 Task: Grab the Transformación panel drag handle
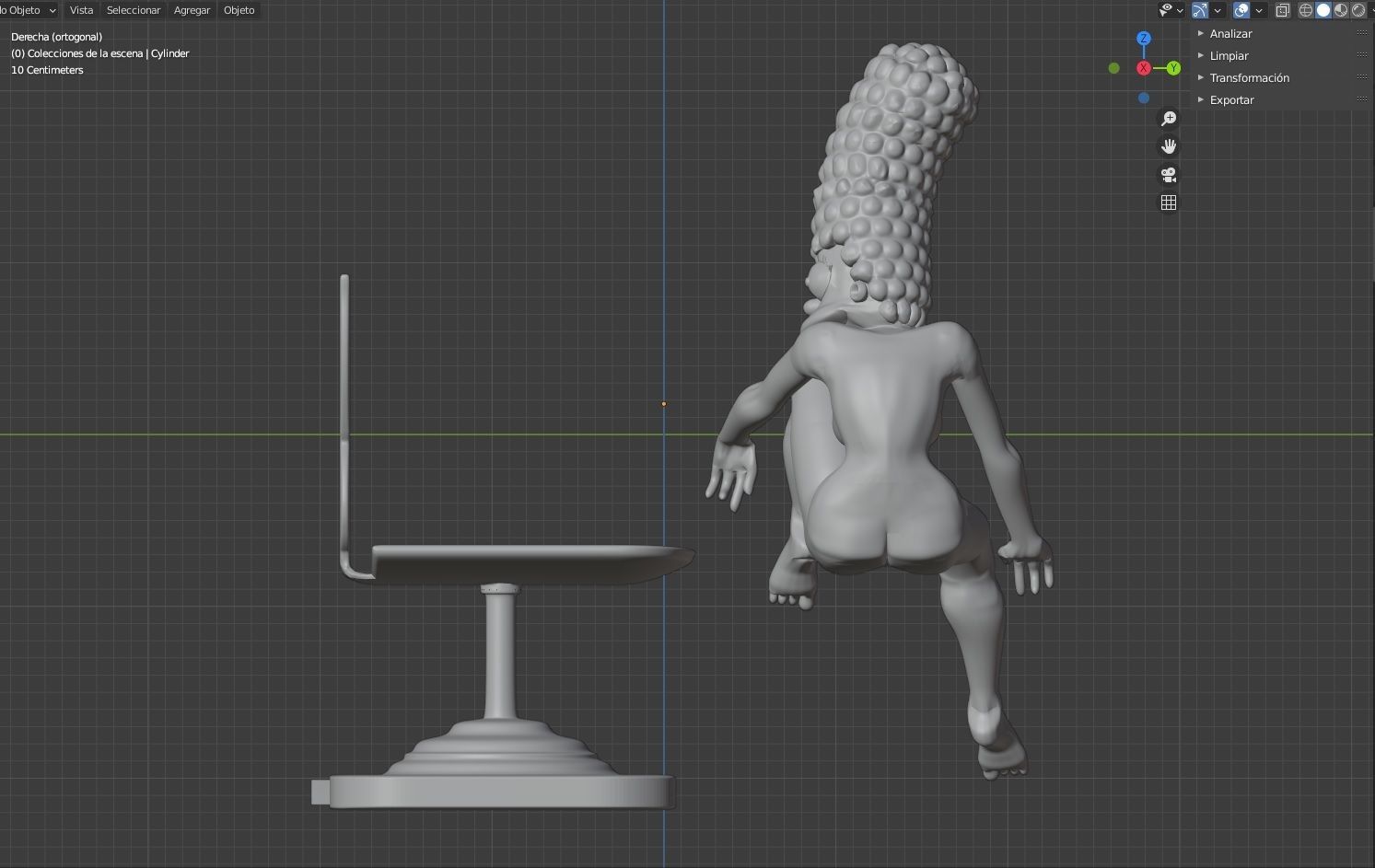[x=1362, y=77]
